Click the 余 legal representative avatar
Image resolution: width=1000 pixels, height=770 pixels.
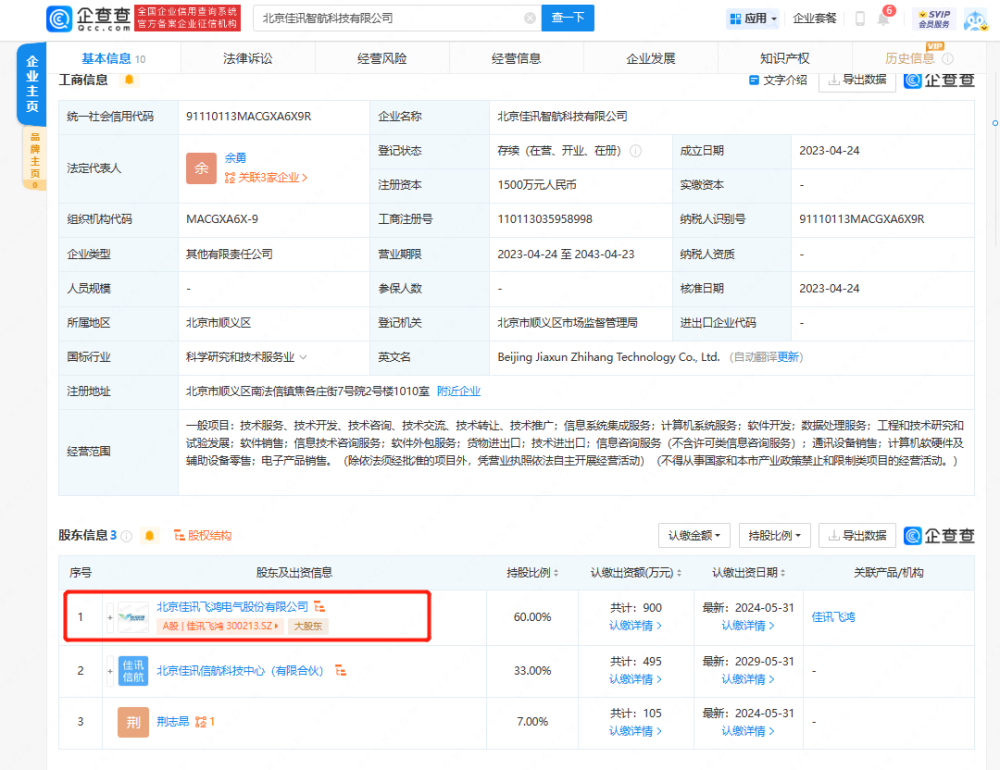[x=202, y=168]
